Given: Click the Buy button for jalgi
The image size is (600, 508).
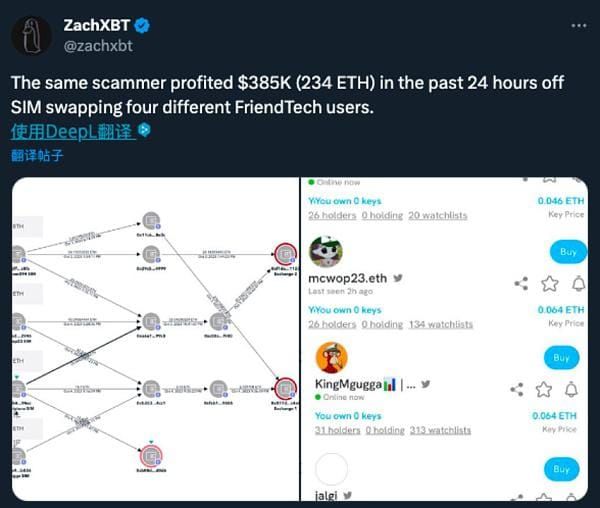Looking at the screenshot, I should tap(561, 469).
